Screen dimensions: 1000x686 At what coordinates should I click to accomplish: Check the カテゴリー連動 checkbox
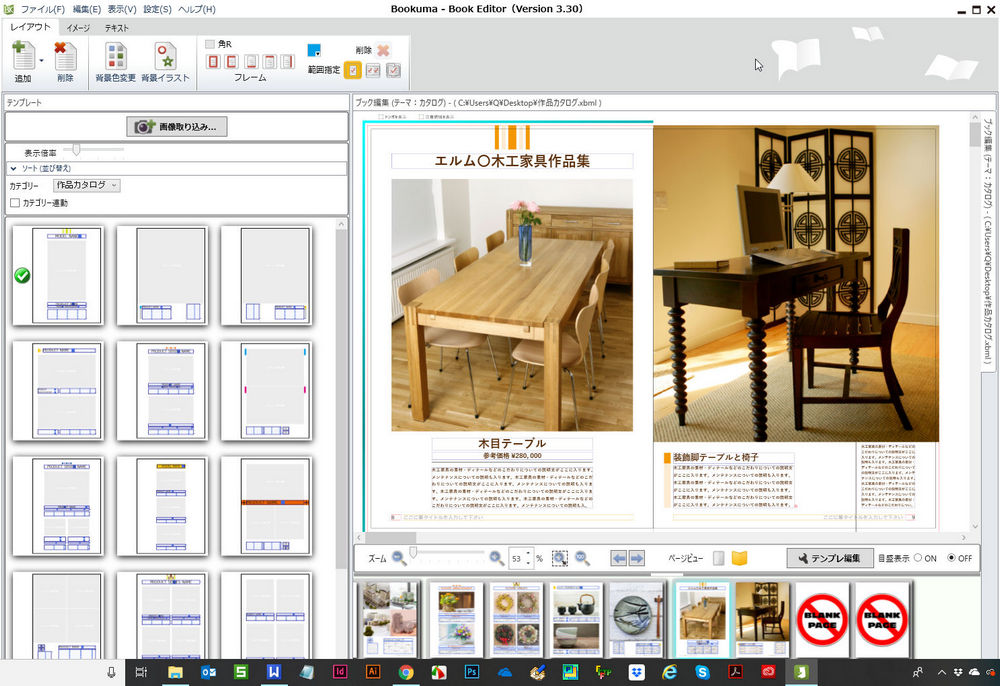pos(15,203)
